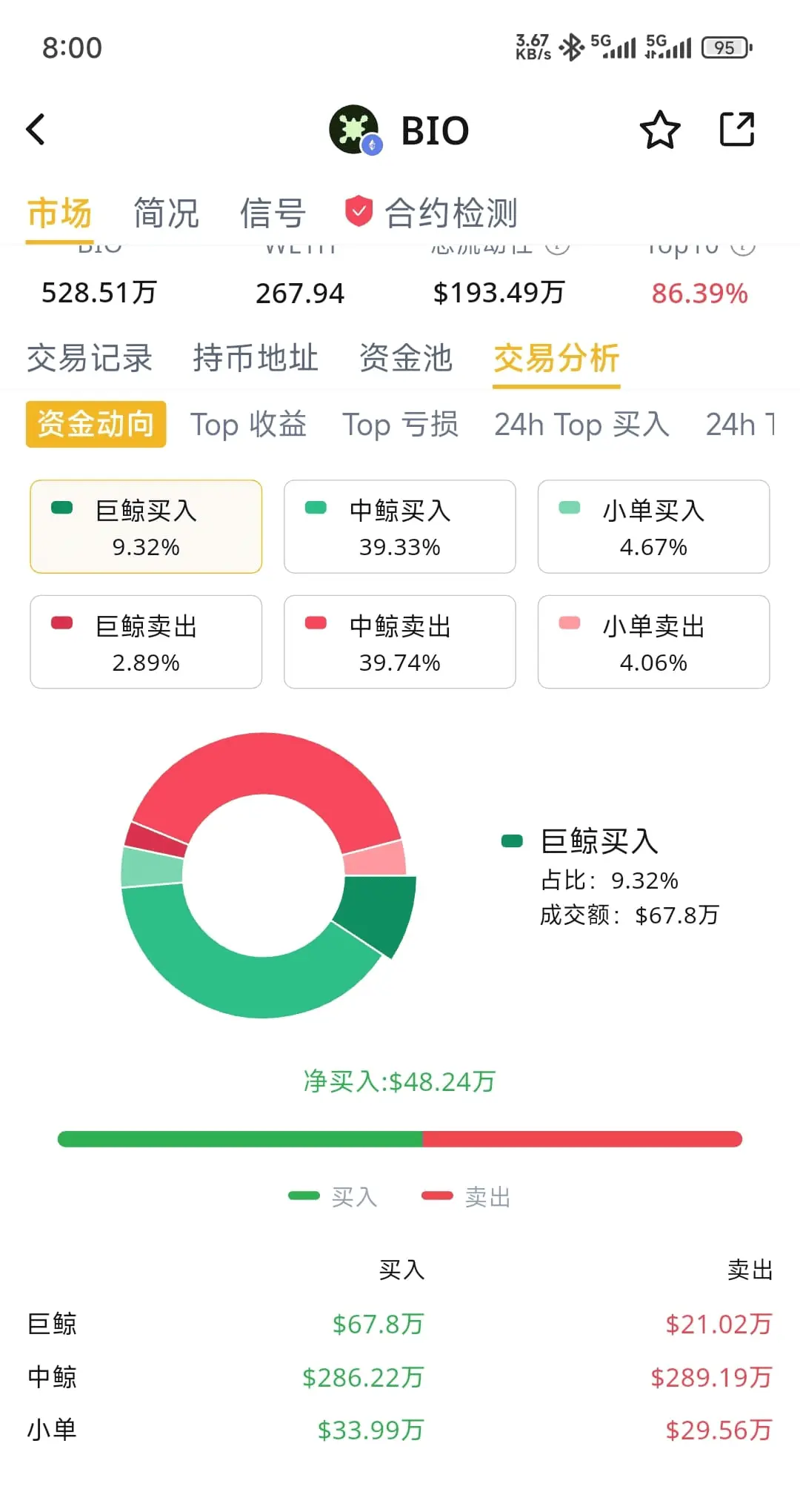Toggle the 巨鲸买入 legend card

click(146, 527)
